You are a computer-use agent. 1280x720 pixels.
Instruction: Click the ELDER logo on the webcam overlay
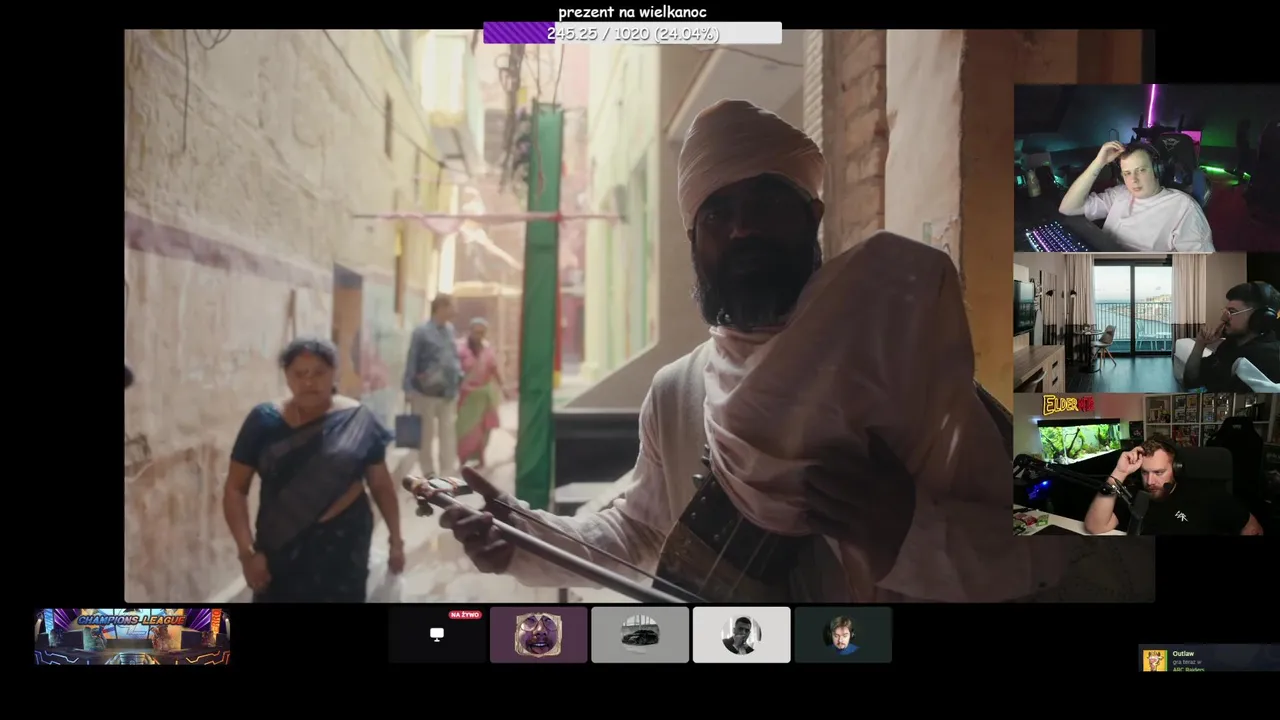[x=1069, y=405]
